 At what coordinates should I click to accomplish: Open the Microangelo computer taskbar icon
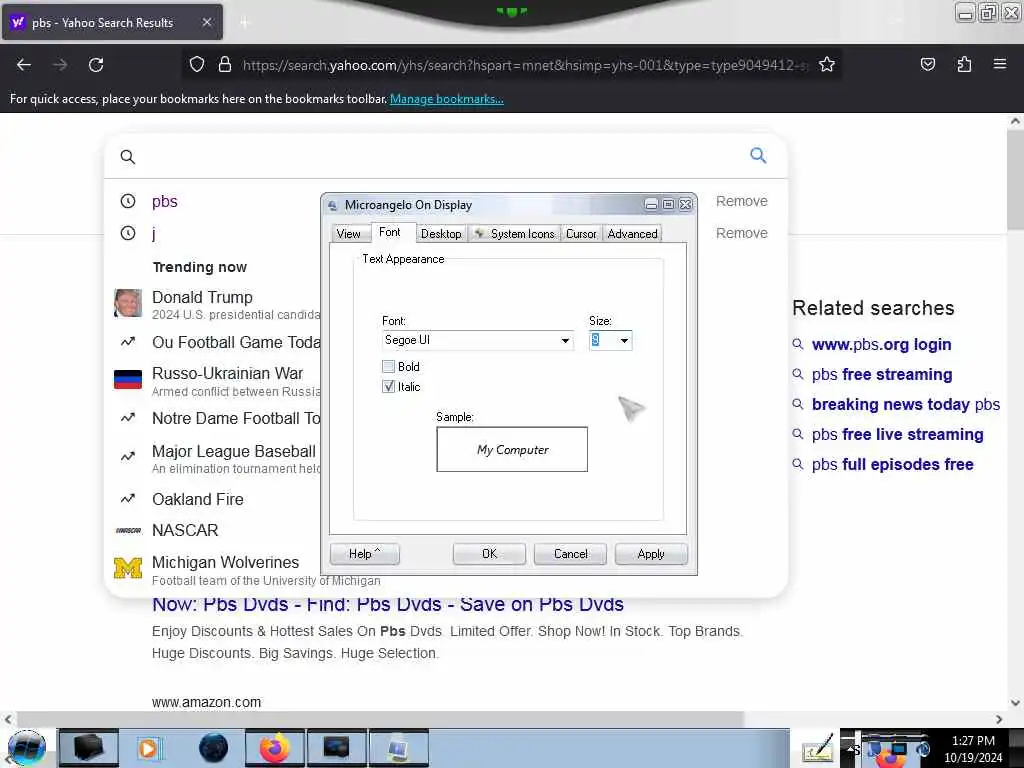(x=399, y=748)
